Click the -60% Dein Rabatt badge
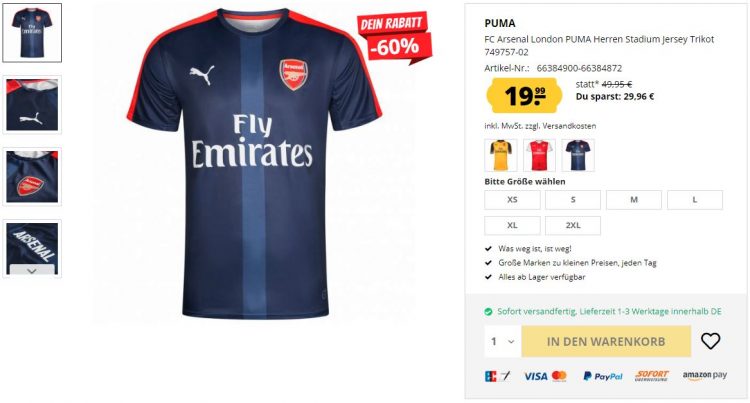Viewport: 750px width, 403px height. 395,38
